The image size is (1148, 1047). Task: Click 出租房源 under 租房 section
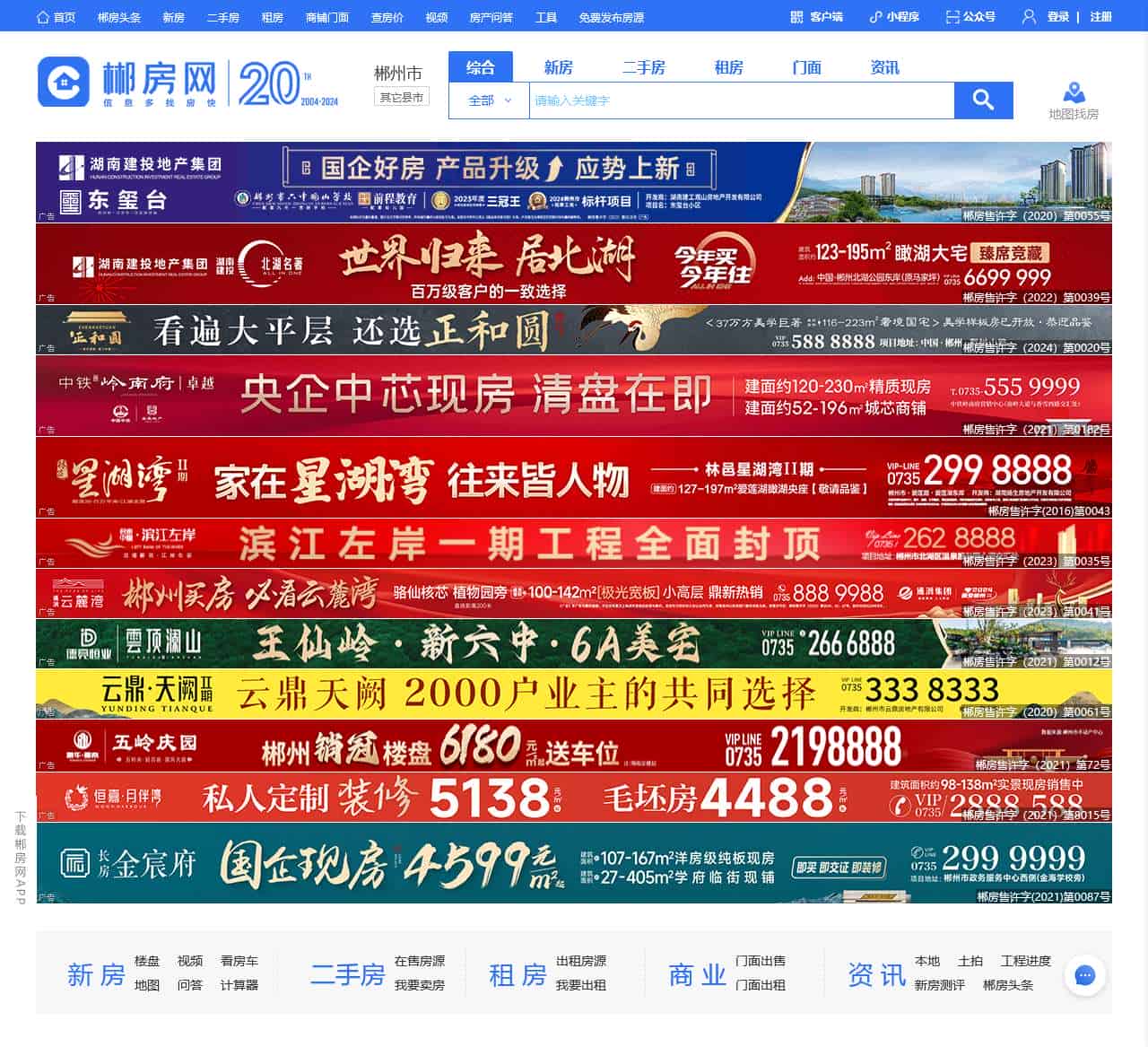pyautogui.click(x=581, y=961)
